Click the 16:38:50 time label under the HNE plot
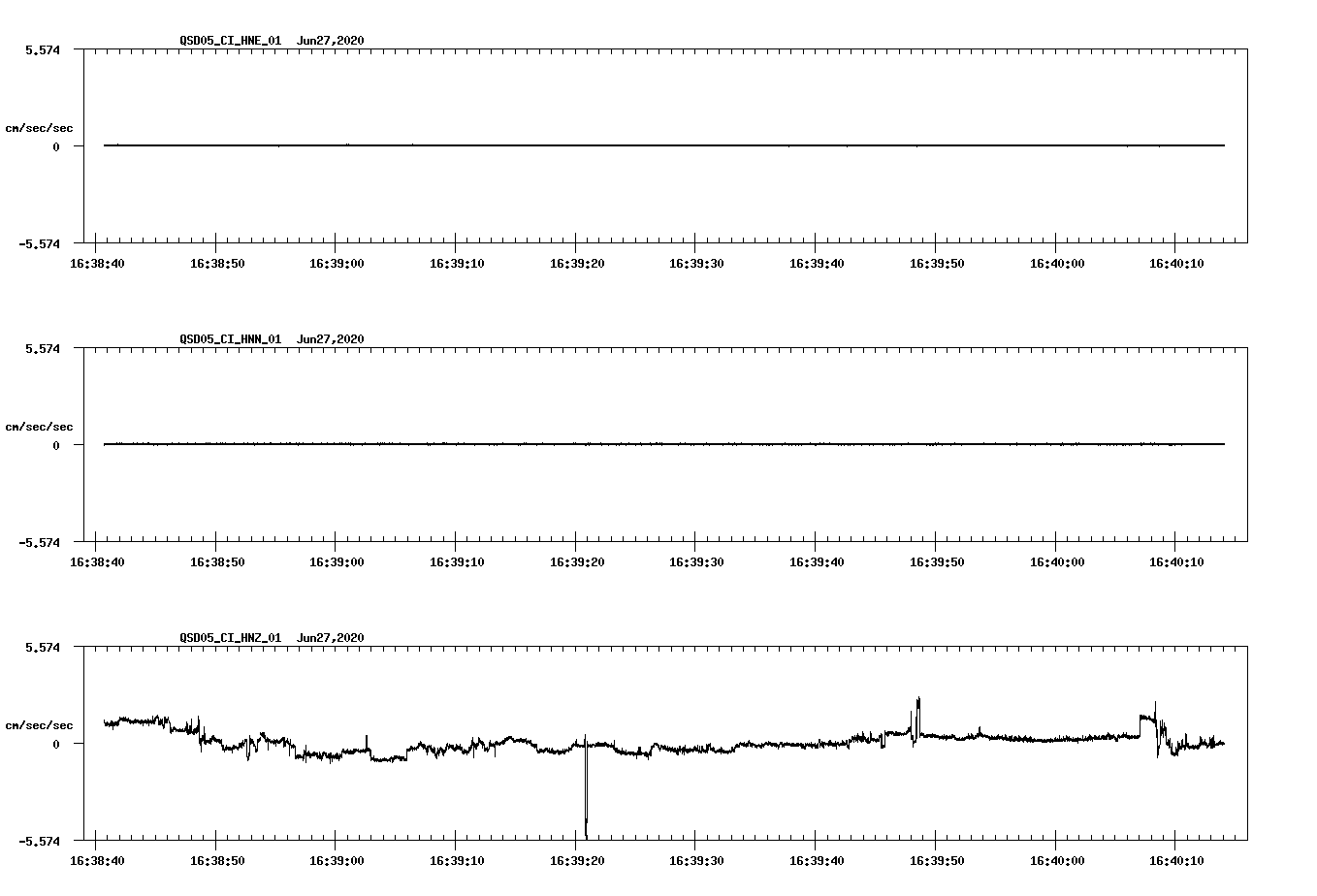Viewport: 1317px width, 896px height. [216, 263]
